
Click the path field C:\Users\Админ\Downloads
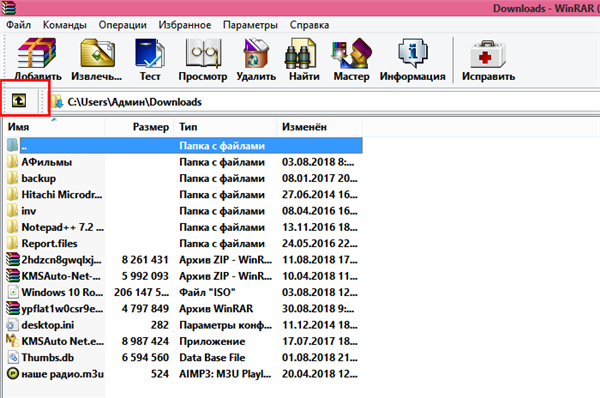pos(135,102)
